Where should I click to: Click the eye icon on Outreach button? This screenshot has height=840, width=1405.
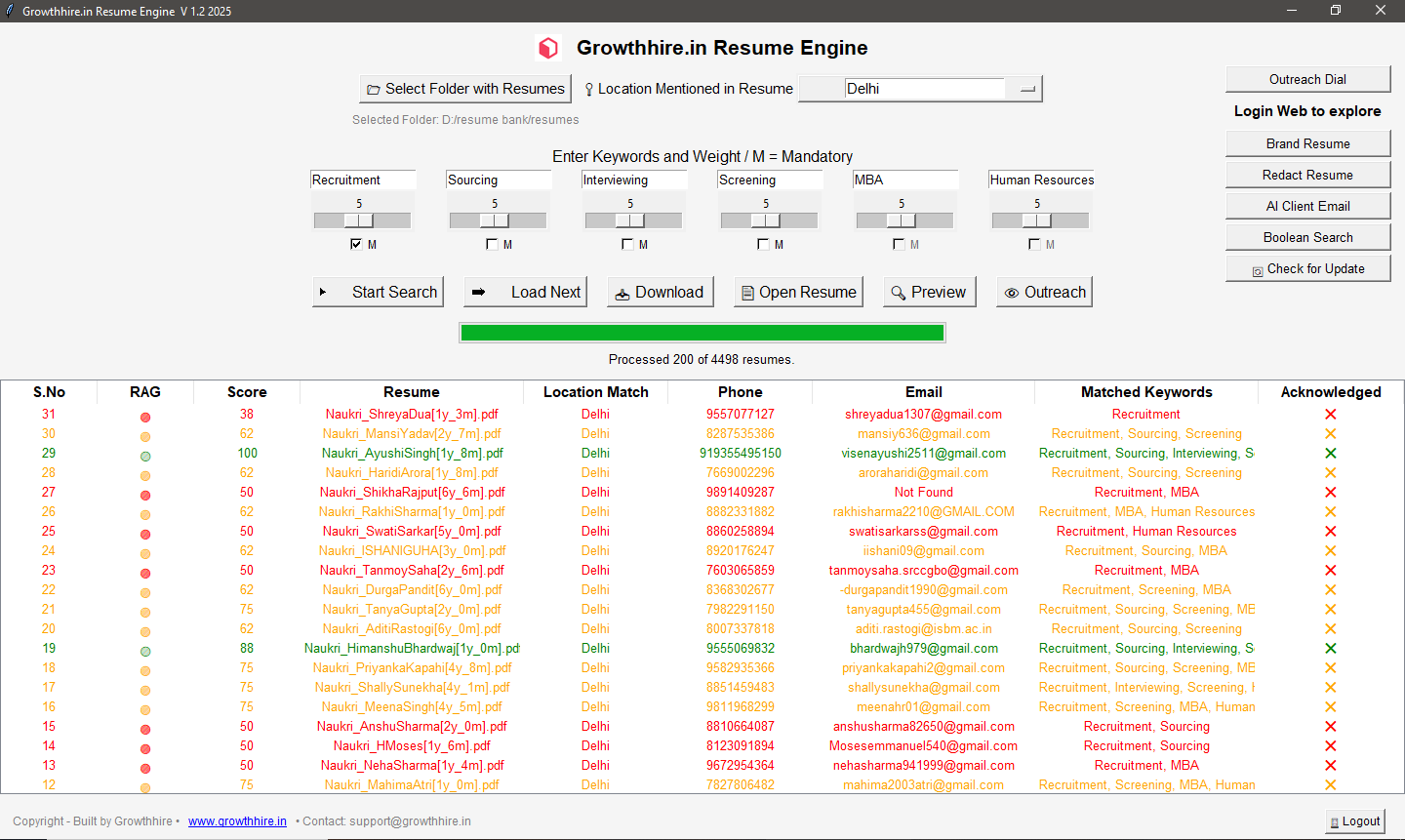tap(1012, 293)
